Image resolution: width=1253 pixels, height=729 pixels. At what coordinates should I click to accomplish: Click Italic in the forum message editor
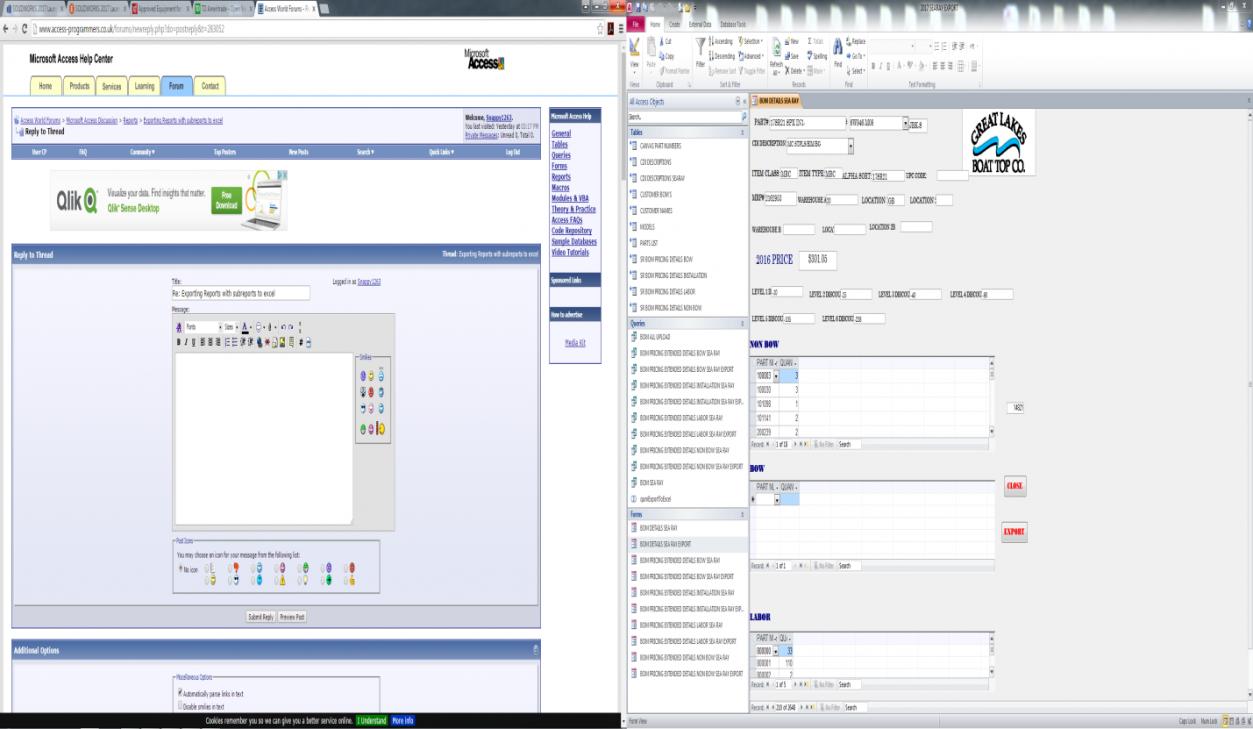point(186,343)
